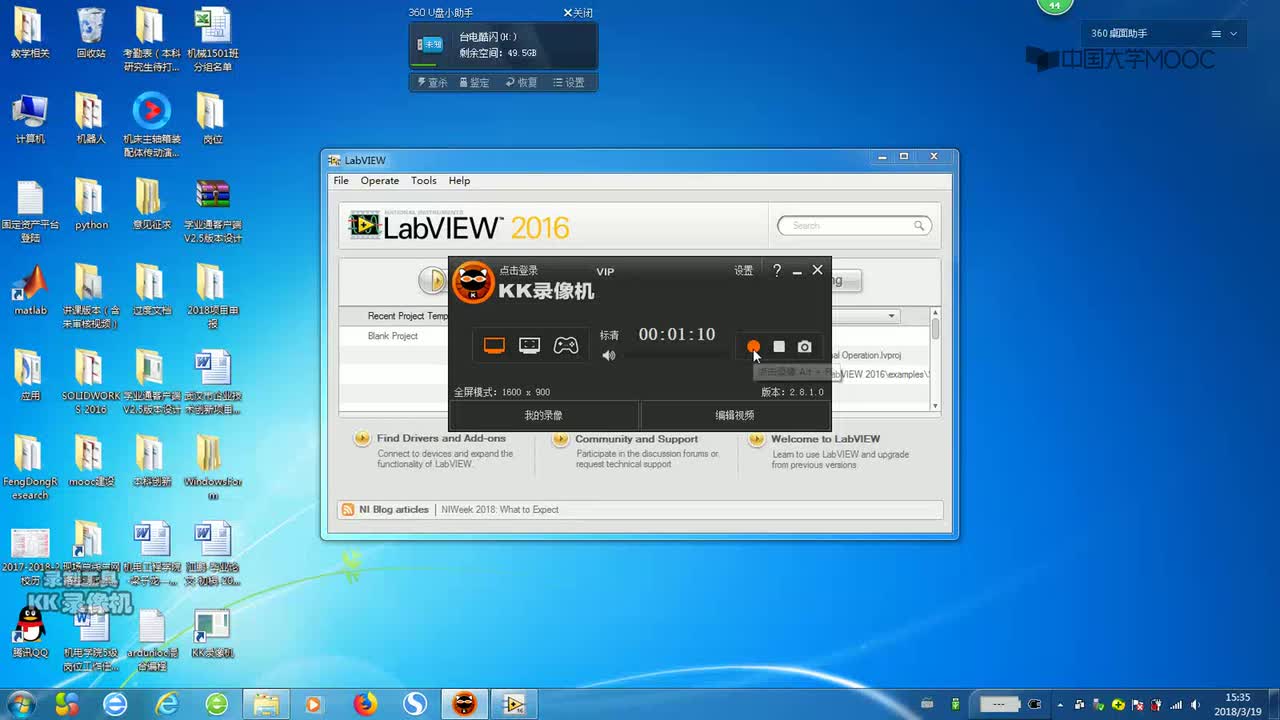The width and height of the screenshot is (1280, 720).
Task: Open the LabVIEW File menu
Action: pyautogui.click(x=341, y=181)
